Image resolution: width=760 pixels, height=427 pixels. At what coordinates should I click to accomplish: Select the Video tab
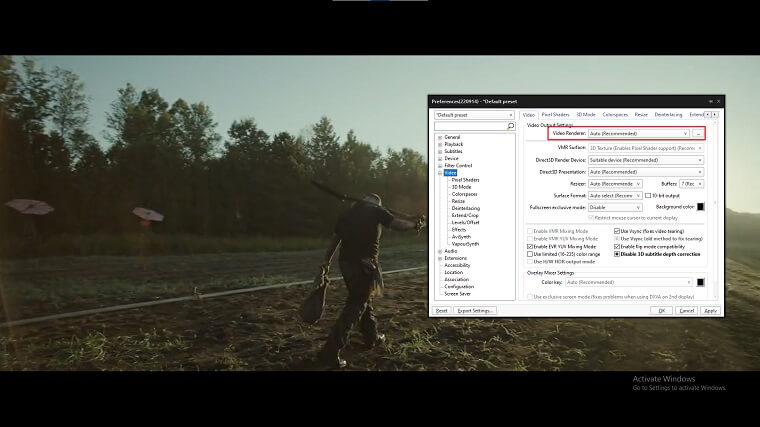pyautogui.click(x=529, y=115)
